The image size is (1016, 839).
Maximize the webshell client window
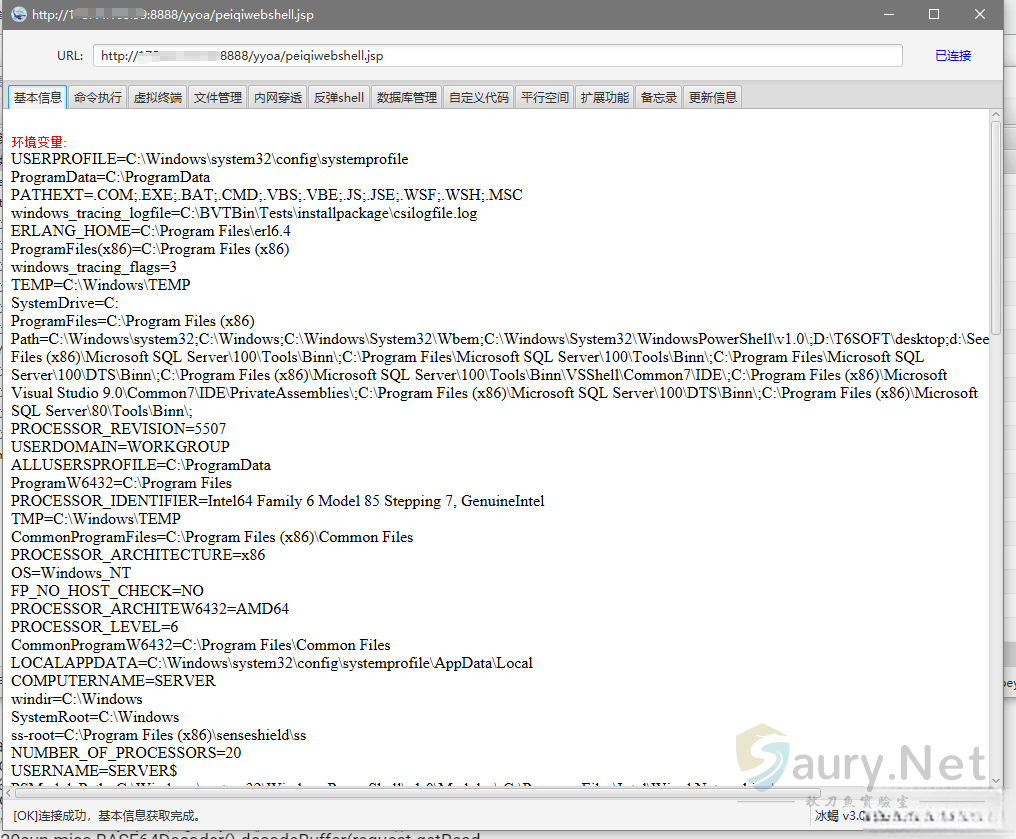coord(934,15)
